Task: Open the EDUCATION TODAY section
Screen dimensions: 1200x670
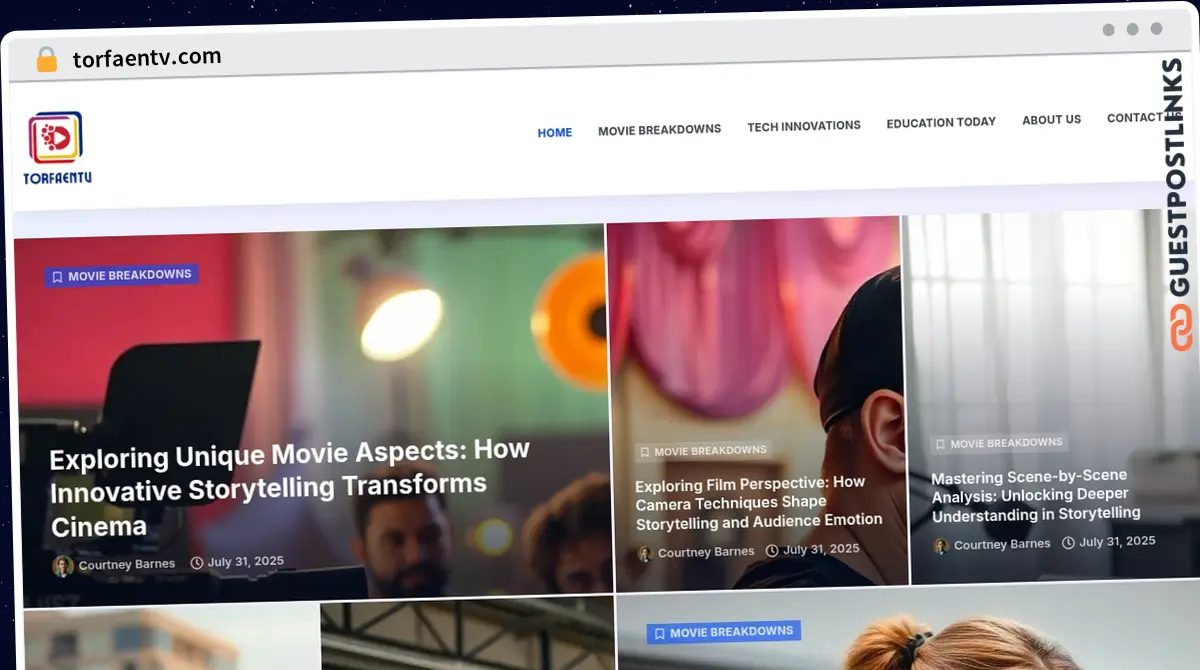Action: coord(940,122)
